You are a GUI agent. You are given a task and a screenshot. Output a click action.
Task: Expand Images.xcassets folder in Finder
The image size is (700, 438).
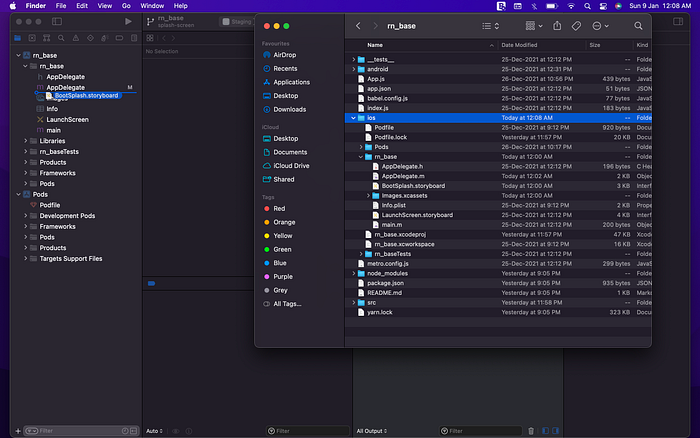tap(368, 196)
